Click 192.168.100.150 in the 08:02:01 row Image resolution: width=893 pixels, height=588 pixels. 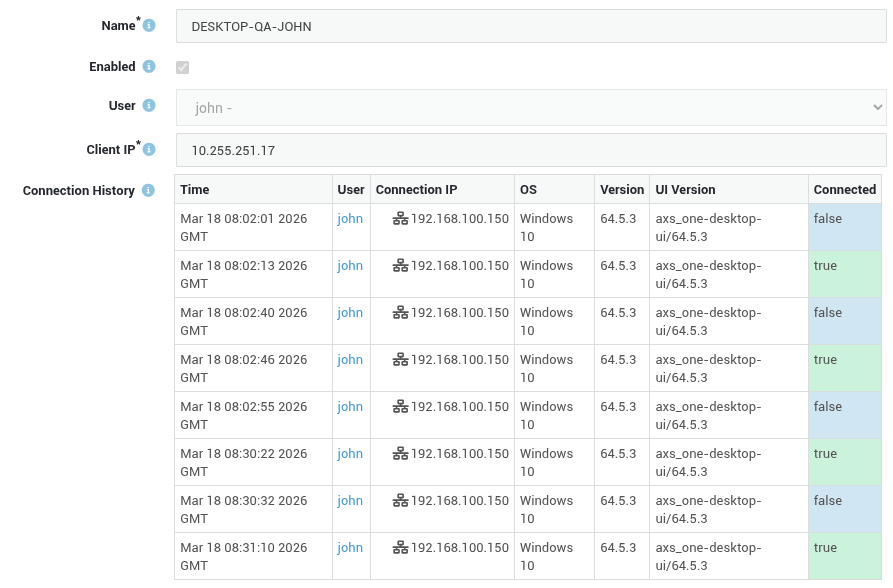coord(460,219)
